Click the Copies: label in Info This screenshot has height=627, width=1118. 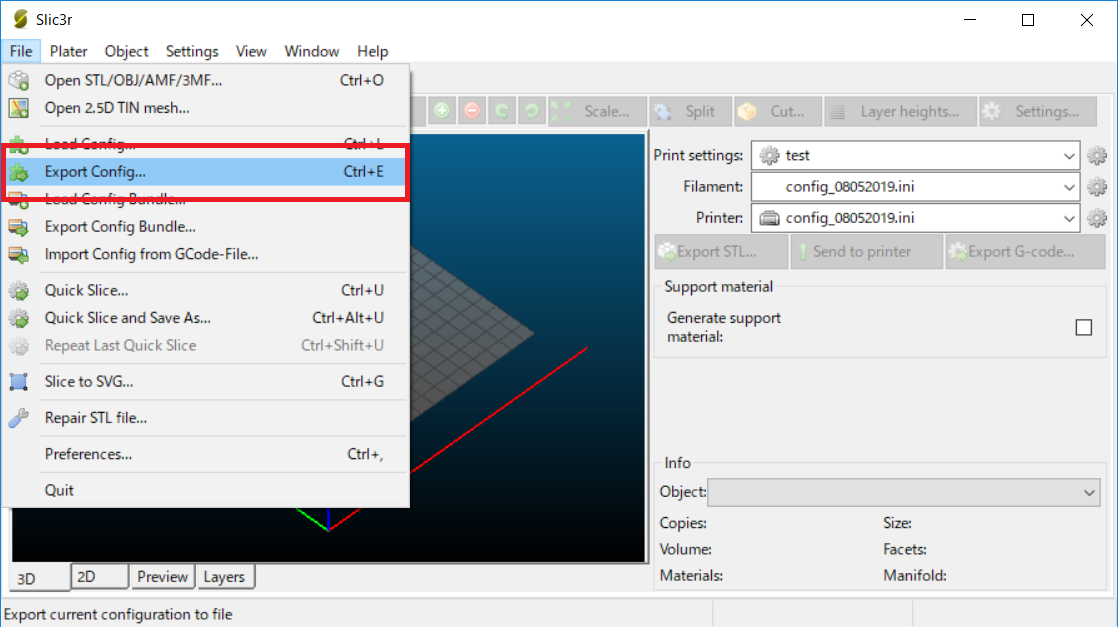(683, 523)
